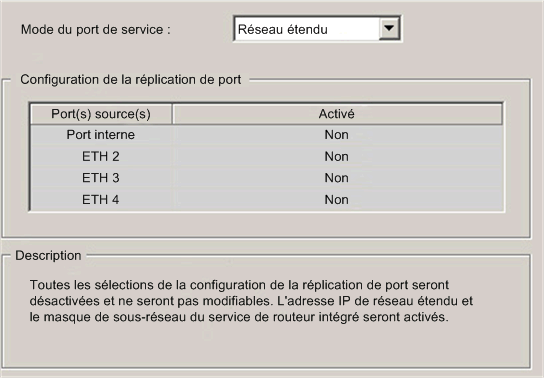Select the Port(s) source(s) column header
Image resolution: width=545 pixels, height=379 pixels.
point(101,114)
